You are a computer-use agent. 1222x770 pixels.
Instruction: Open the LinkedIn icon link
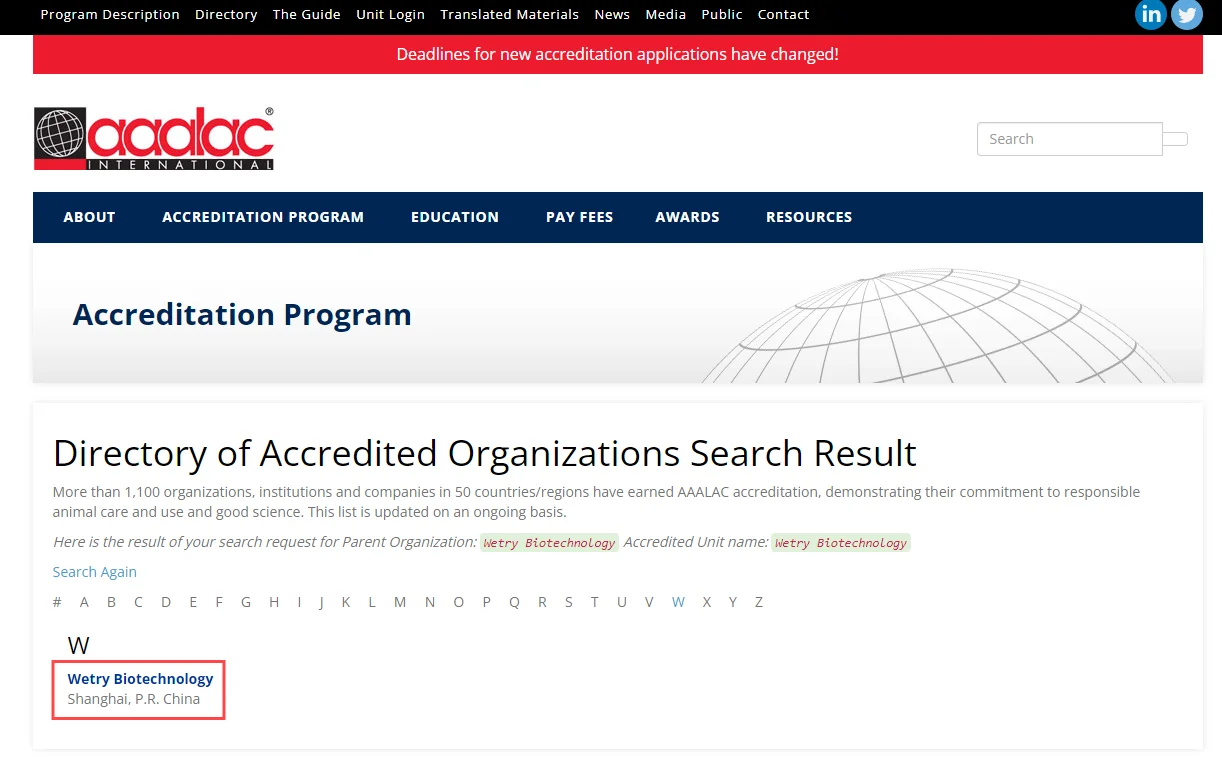click(x=1151, y=14)
